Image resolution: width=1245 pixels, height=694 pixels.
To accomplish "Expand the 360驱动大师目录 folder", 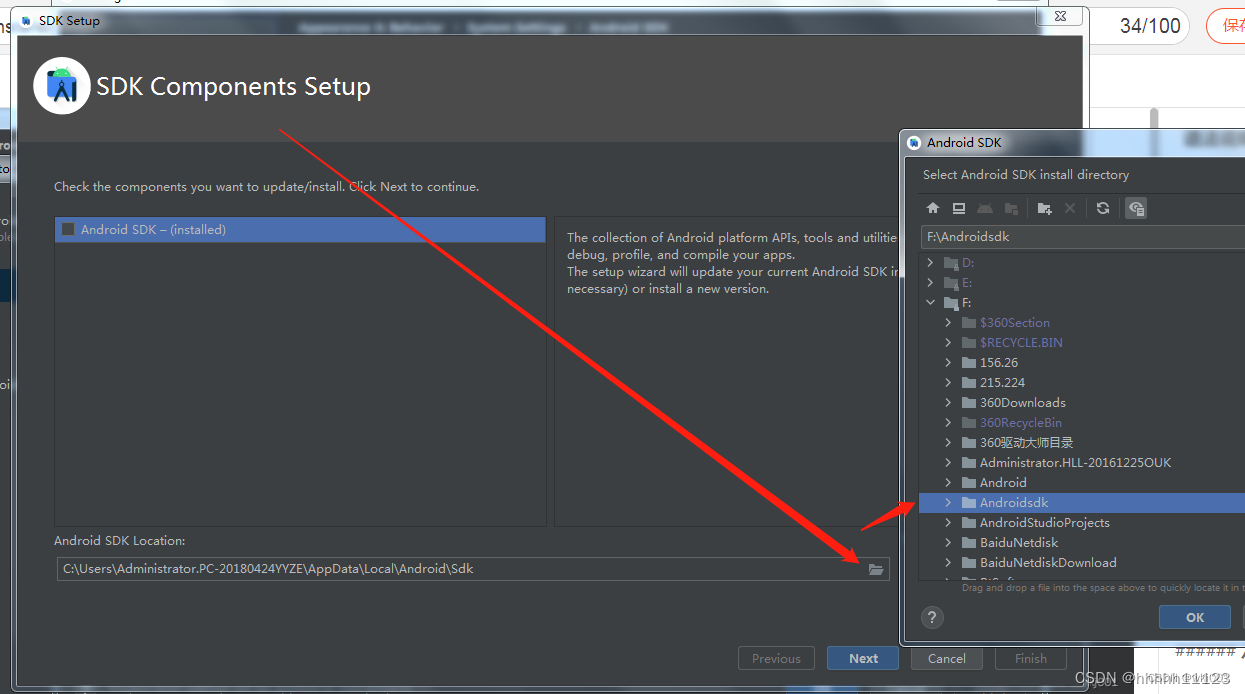I will (948, 443).
